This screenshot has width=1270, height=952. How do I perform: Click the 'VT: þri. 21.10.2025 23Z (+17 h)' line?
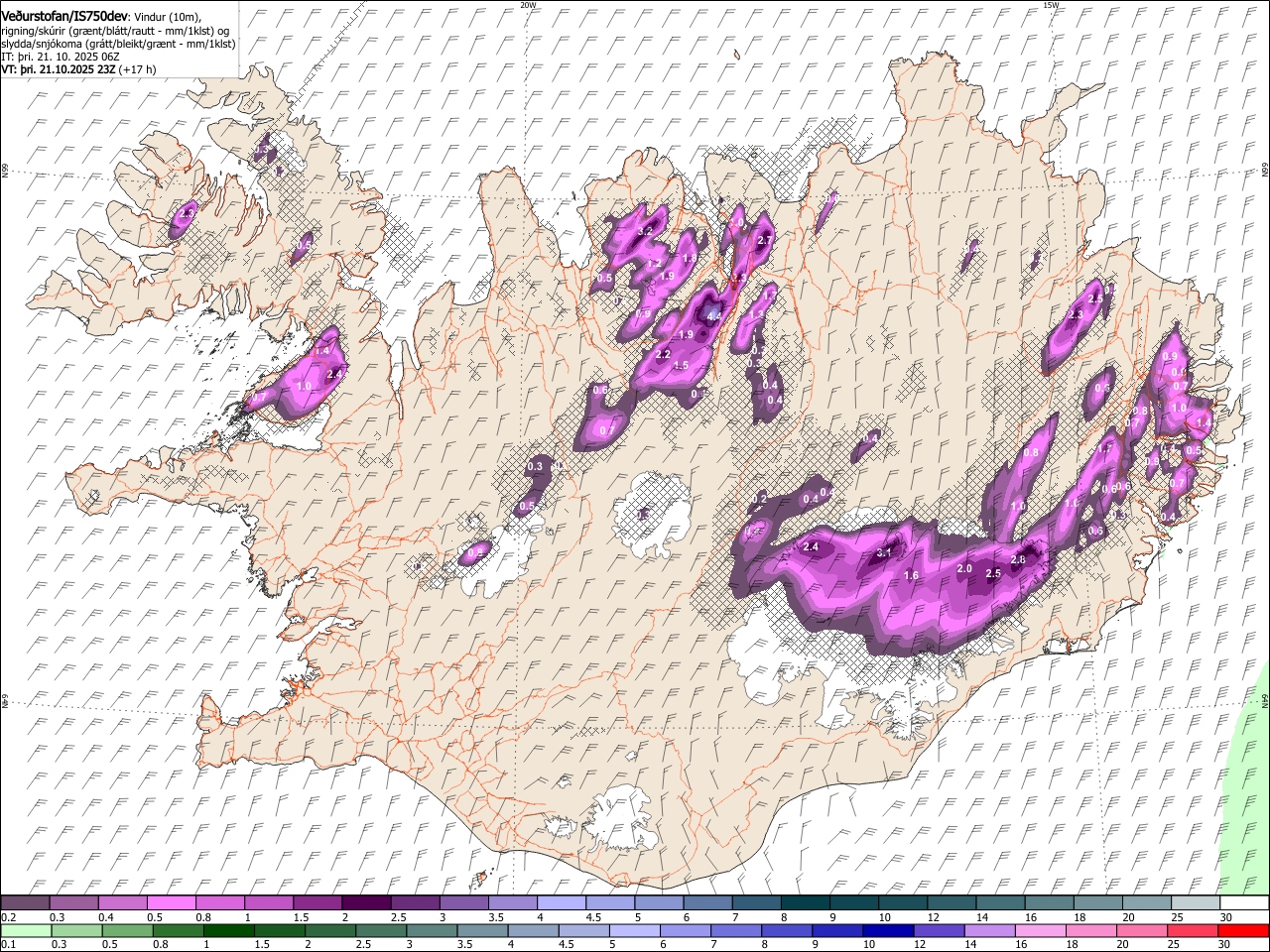(78, 70)
